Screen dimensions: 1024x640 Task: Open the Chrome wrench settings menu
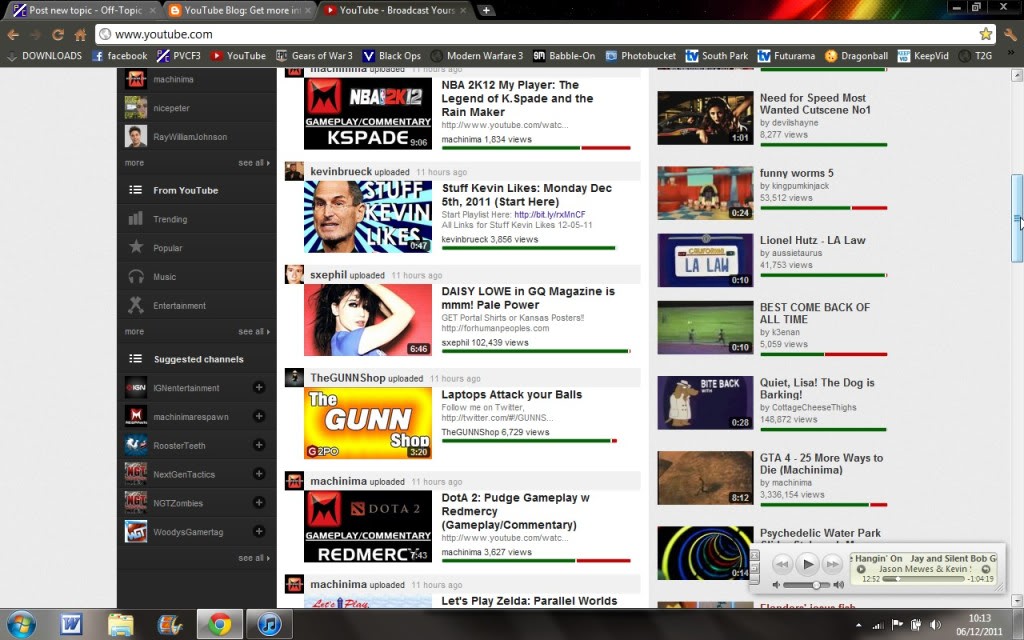1010,35
